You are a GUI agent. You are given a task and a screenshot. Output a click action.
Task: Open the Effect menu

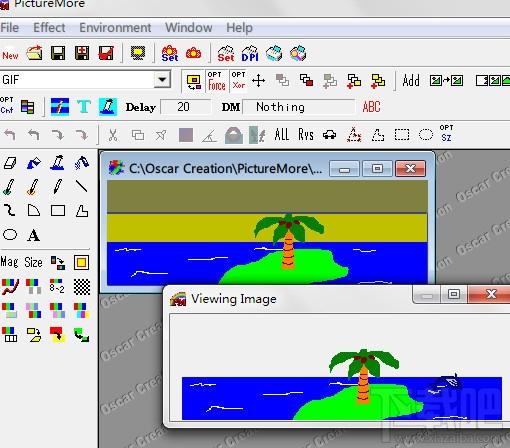(x=49, y=27)
